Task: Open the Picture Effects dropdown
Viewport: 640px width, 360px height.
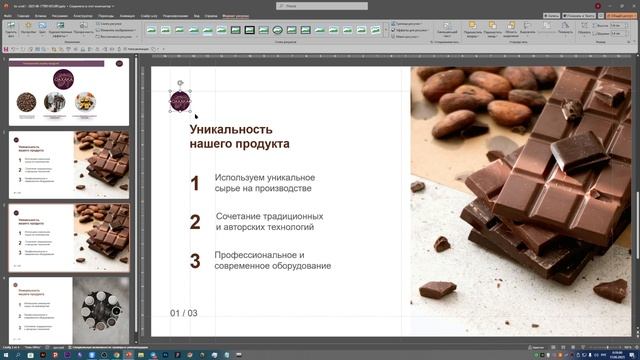Action: tap(409, 30)
